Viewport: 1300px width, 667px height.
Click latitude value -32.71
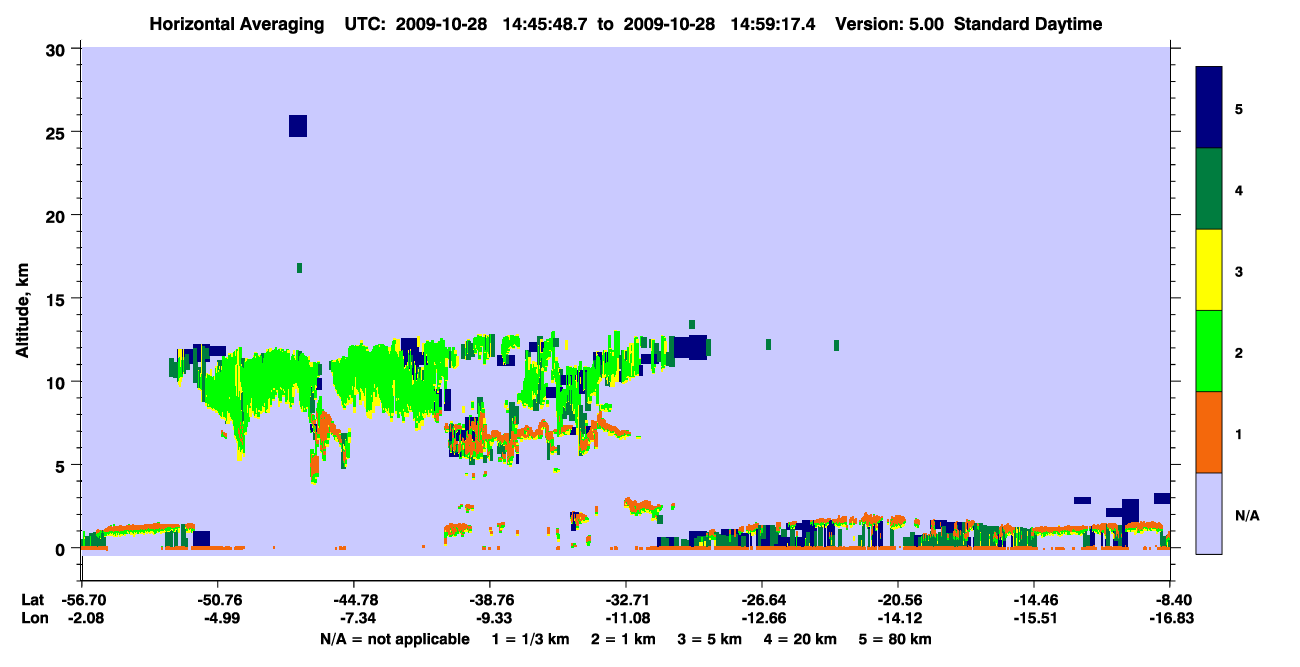coord(625,600)
